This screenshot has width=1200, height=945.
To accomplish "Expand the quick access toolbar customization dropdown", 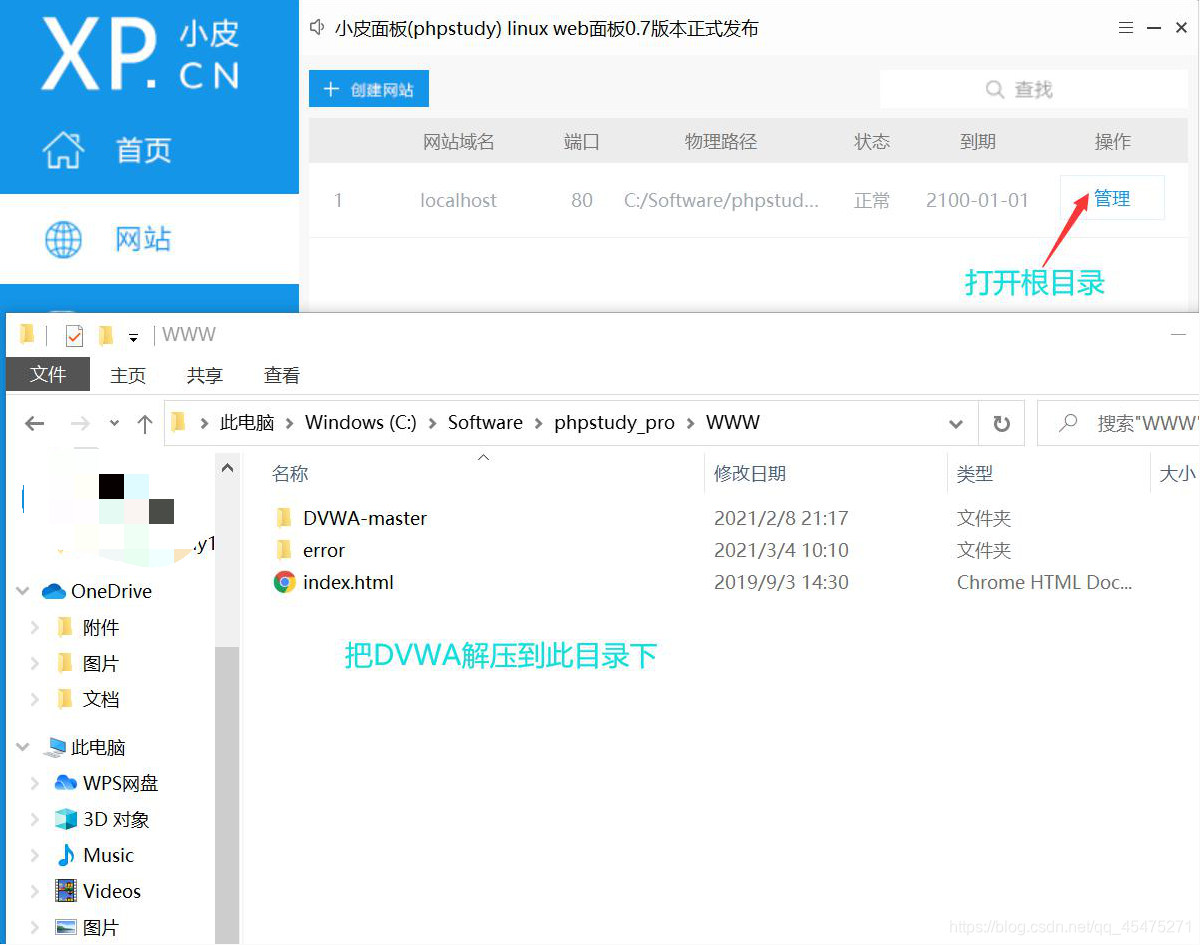I will click(x=133, y=337).
